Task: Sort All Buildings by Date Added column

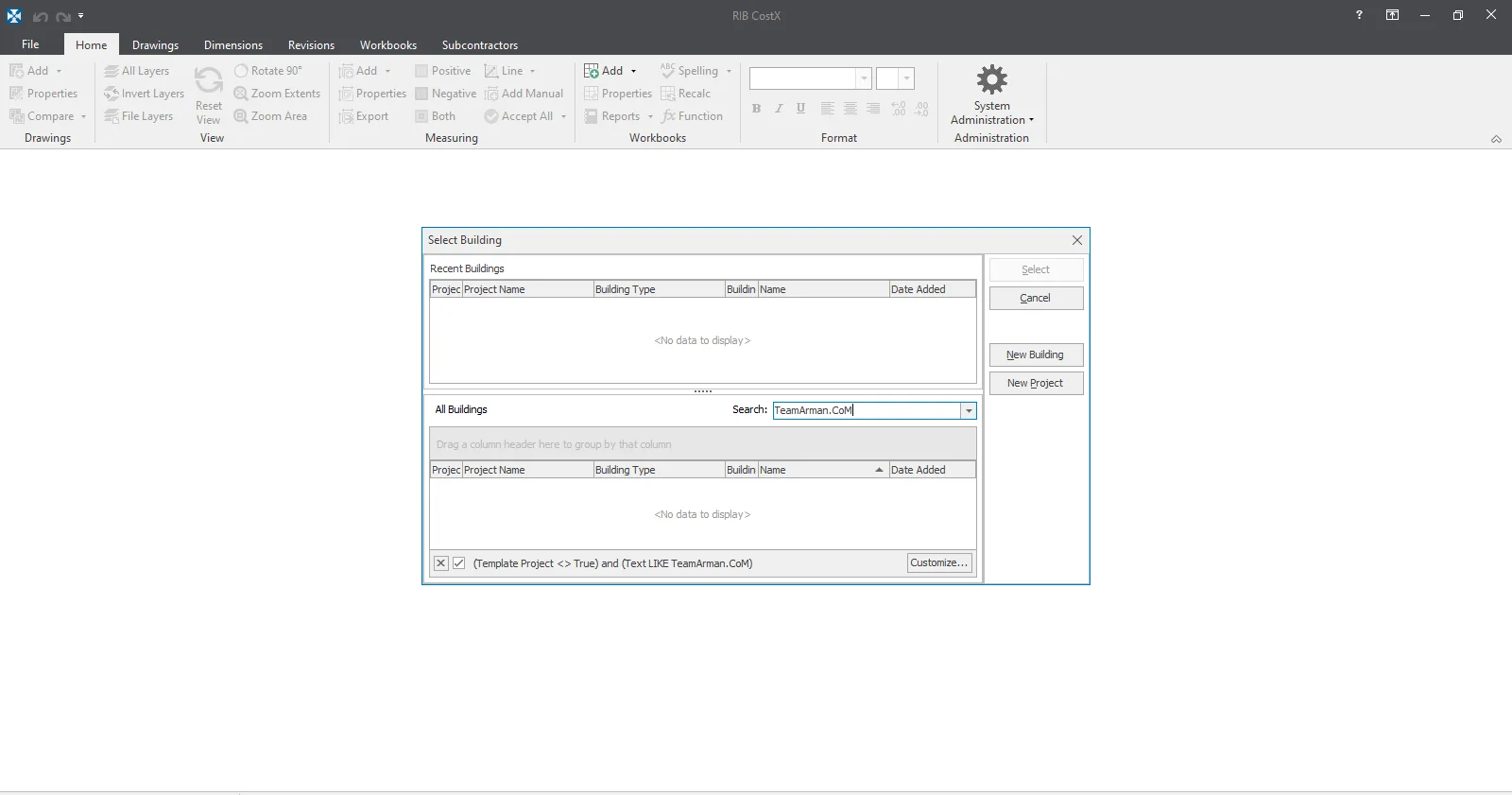Action: pos(933,470)
